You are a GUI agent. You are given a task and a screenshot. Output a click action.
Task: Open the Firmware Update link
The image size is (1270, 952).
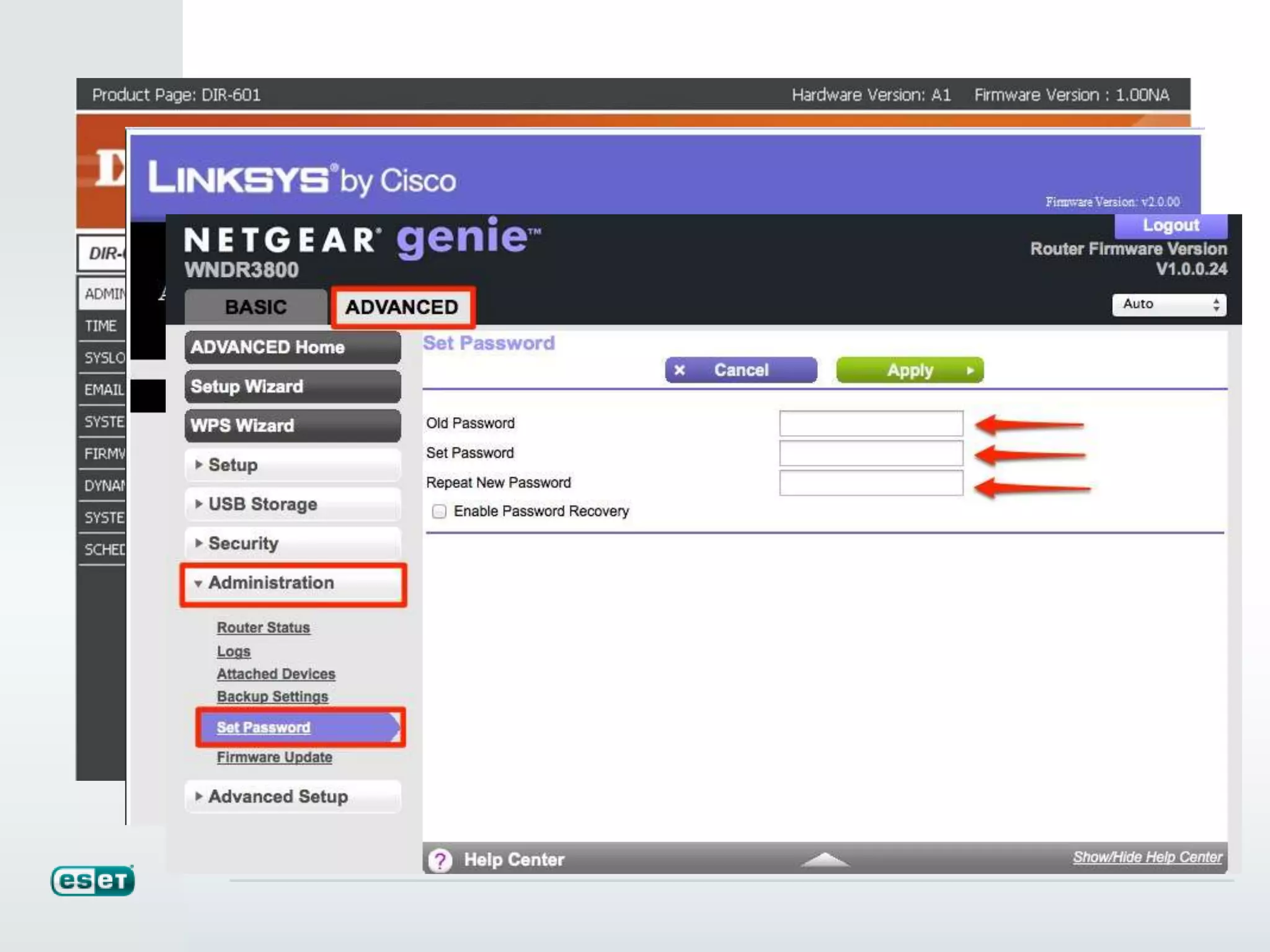(x=274, y=757)
